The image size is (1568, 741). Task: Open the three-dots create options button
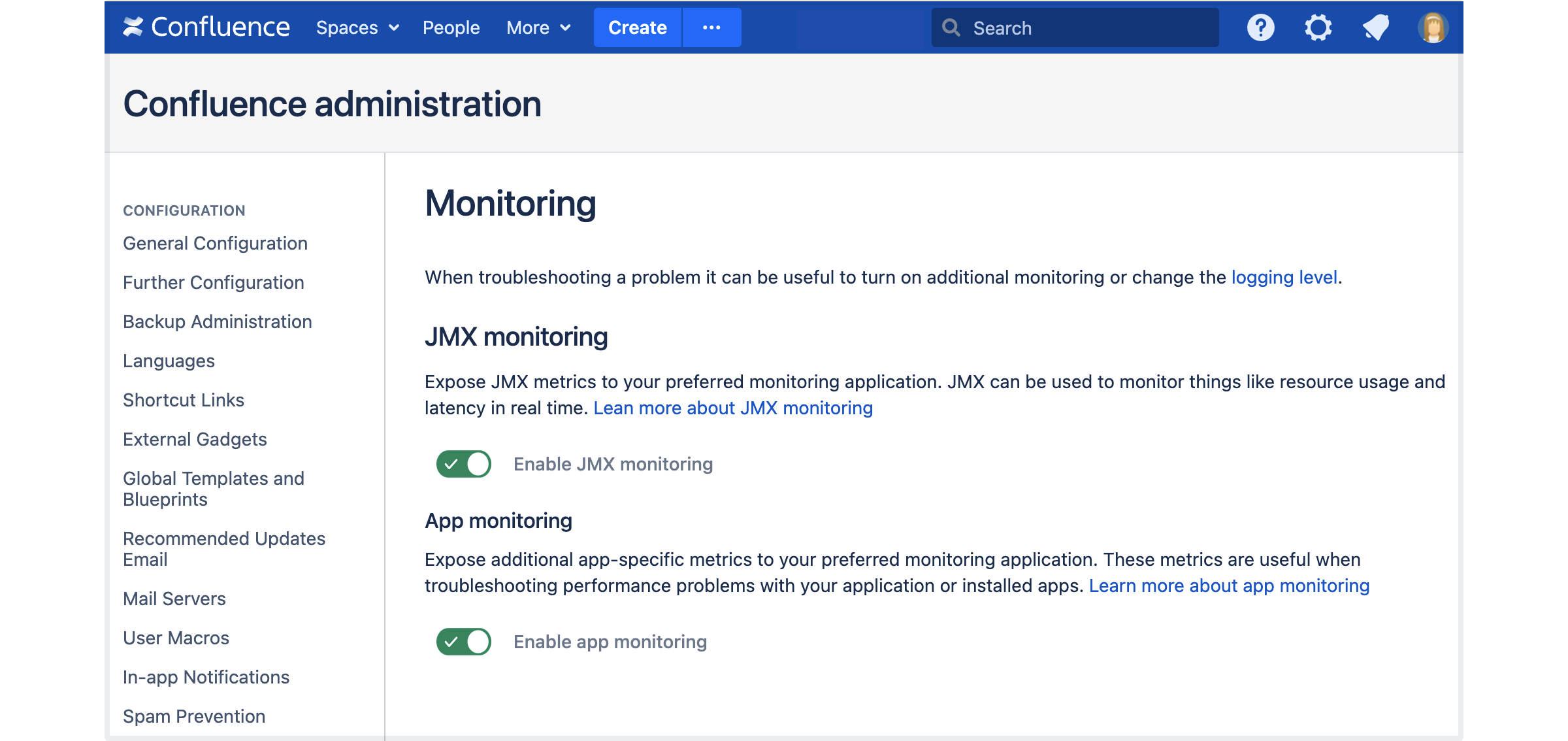coord(711,27)
